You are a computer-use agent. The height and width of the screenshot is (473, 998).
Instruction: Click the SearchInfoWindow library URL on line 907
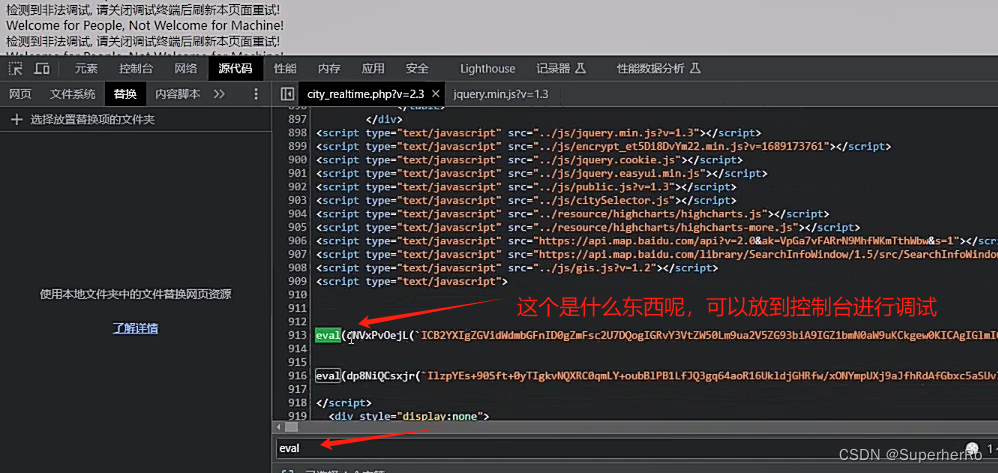768,255
